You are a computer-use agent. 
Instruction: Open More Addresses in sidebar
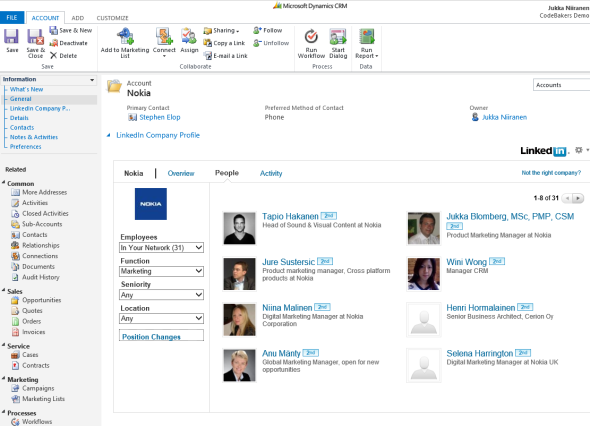tap(39, 192)
